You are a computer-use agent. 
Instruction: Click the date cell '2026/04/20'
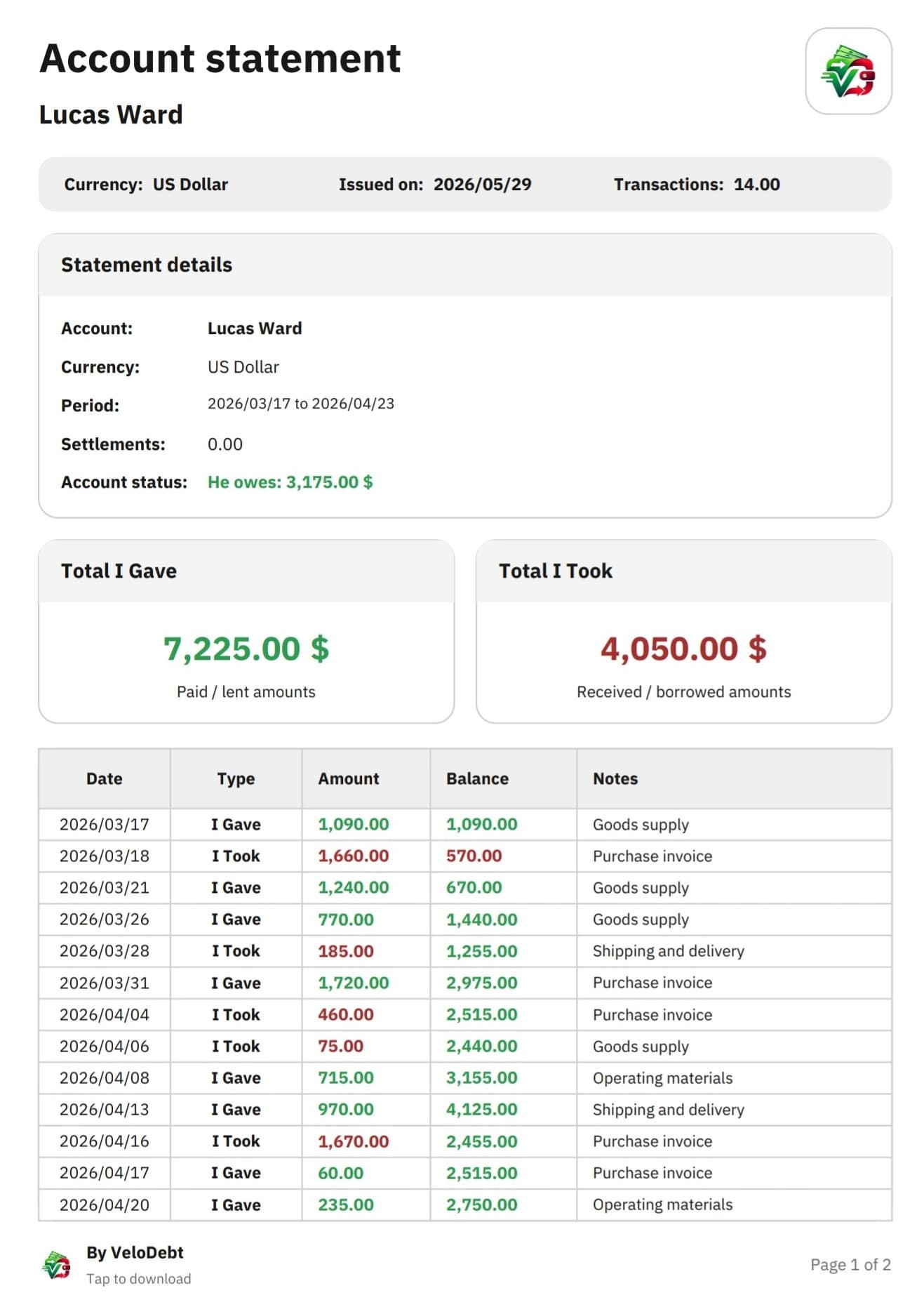[105, 1204]
